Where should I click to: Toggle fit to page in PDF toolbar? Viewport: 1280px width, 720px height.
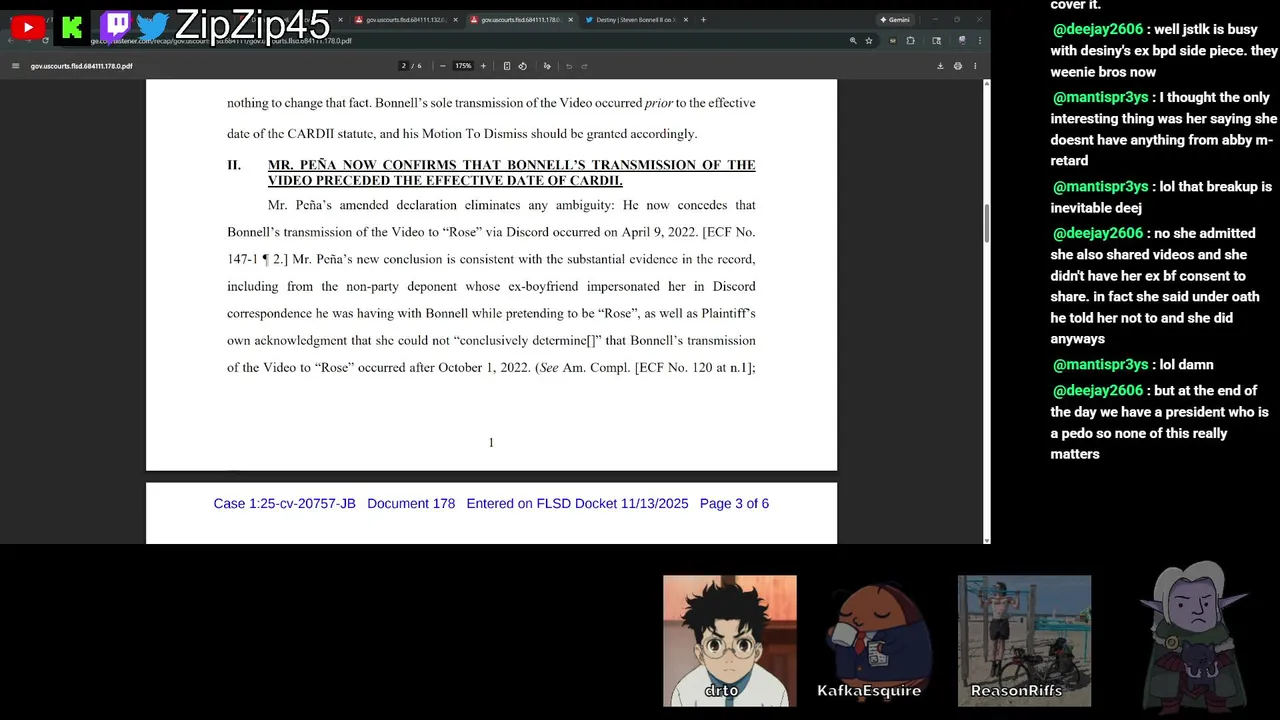pyautogui.click(x=507, y=66)
